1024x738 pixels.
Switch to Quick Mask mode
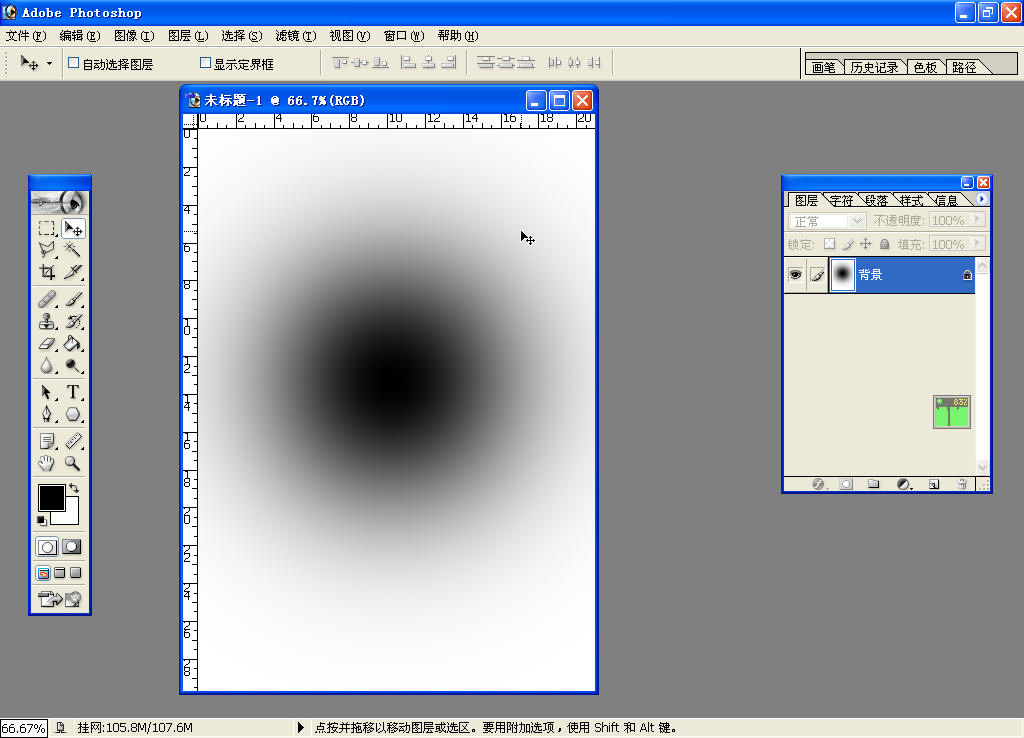coord(71,547)
